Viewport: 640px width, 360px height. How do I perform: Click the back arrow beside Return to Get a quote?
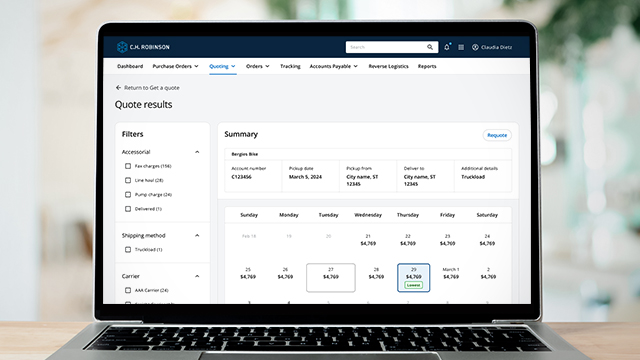click(x=118, y=87)
